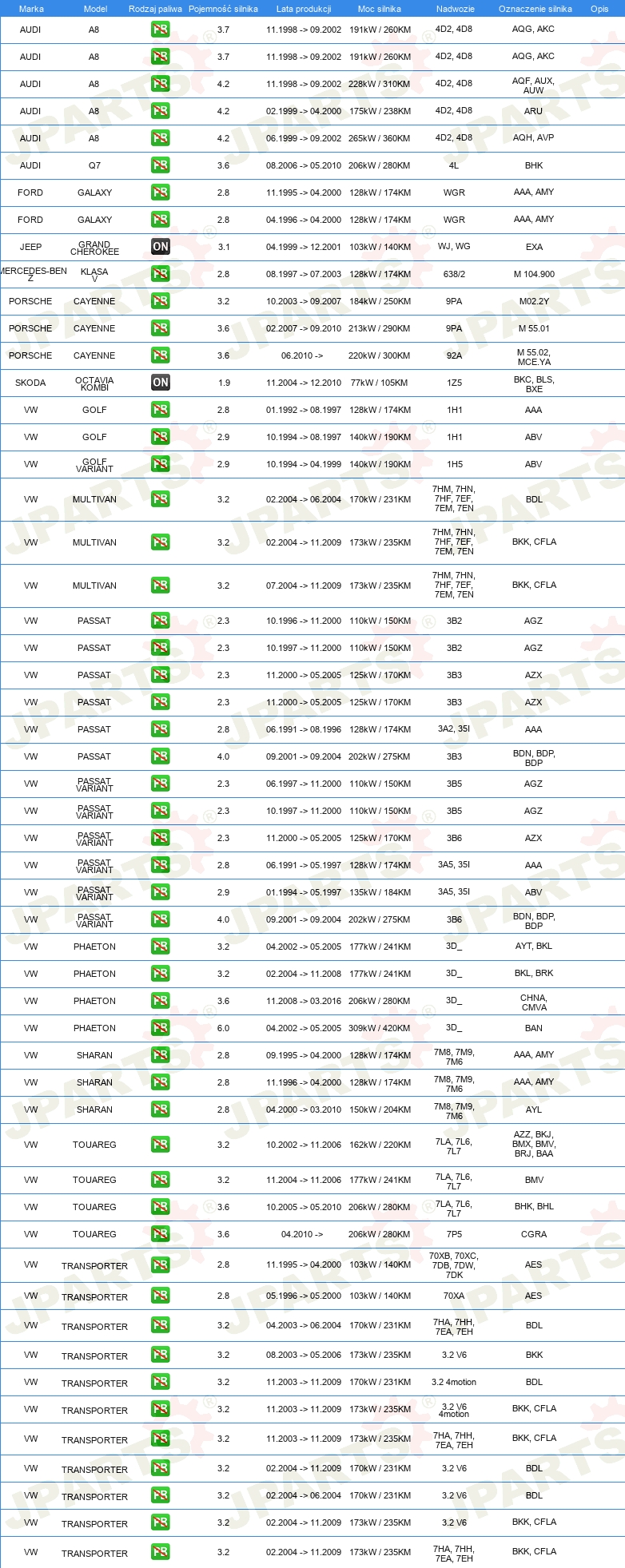Screen dimensions: 625x1568
Task: Click the PB fuel icon in Mercedes-Benz Klasa V row
Action: coord(161,274)
